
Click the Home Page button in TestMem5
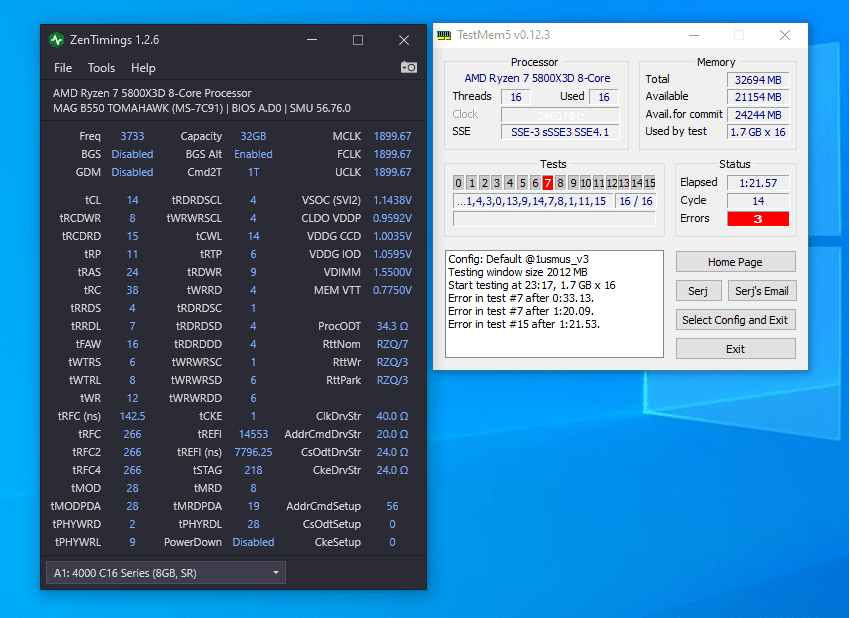pos(735,262)
